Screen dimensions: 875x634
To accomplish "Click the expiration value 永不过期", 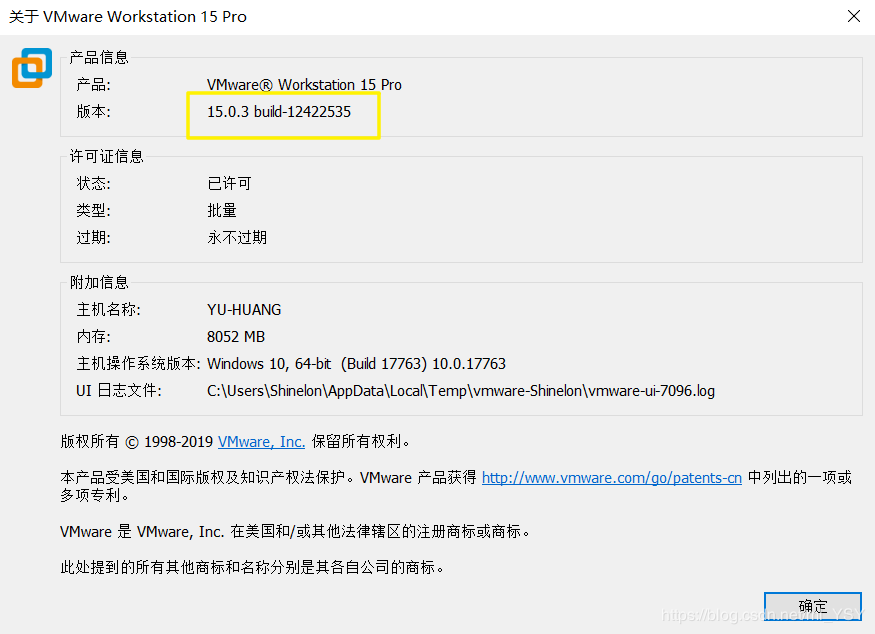I will point(237,238).
